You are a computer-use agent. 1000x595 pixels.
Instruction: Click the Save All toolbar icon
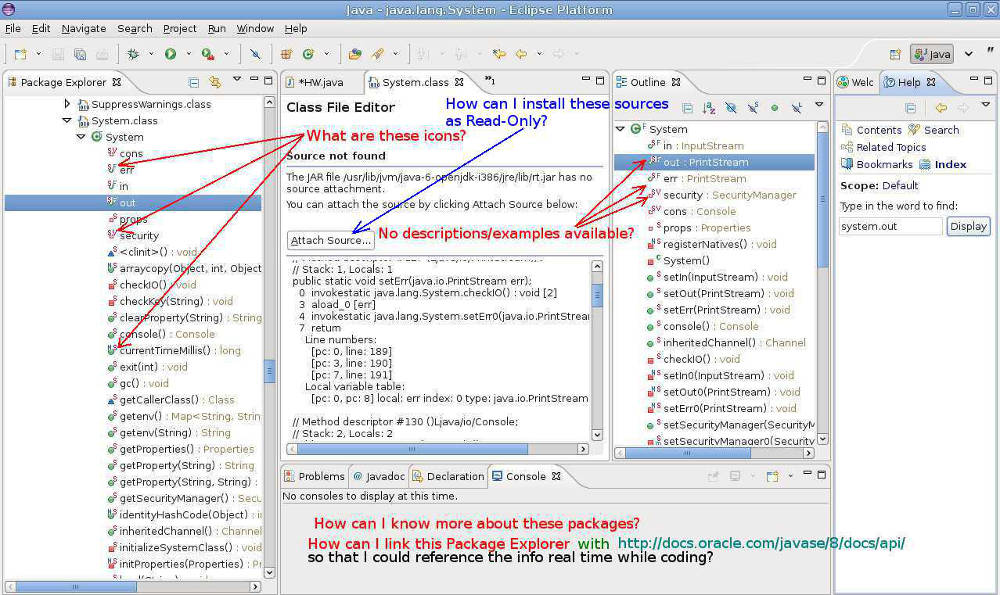[x=80, y=54]
